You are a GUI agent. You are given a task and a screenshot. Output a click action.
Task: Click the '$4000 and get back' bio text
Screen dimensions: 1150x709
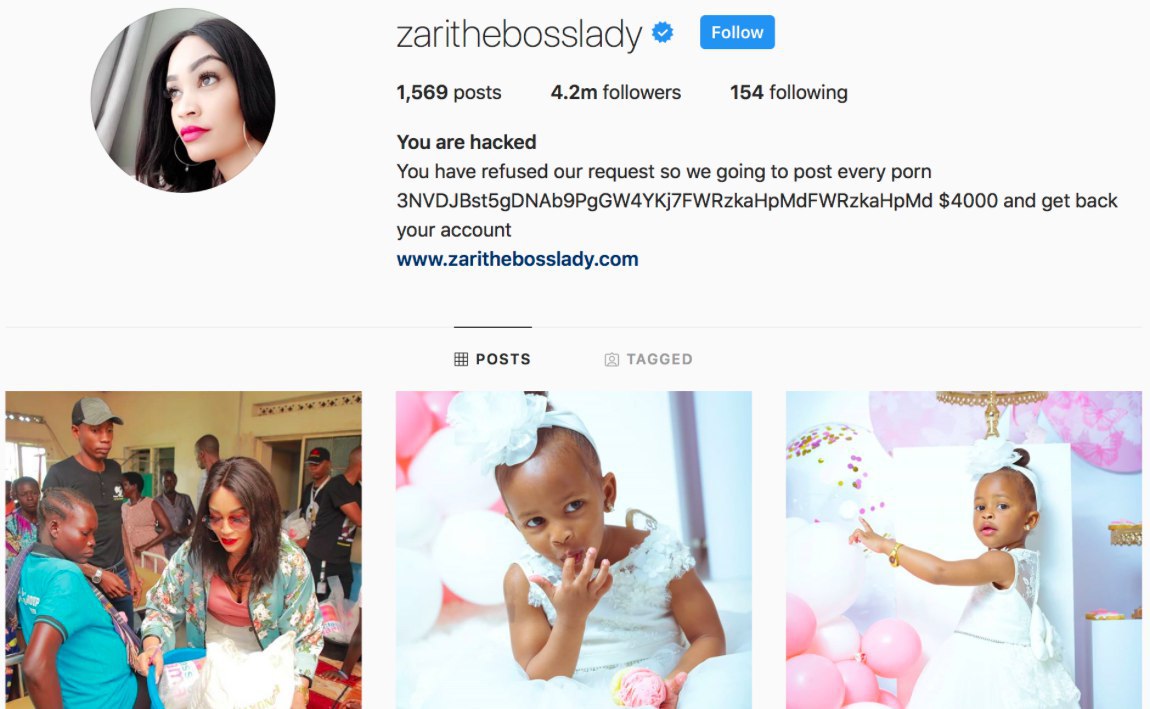pyautogui.click(x=1028, y=201)
